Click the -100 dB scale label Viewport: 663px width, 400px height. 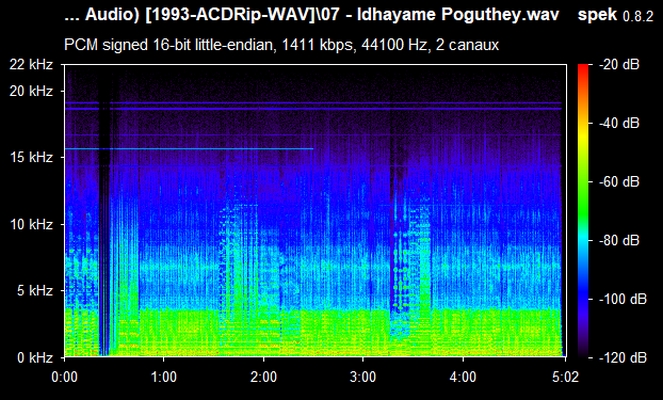[623, 299]
